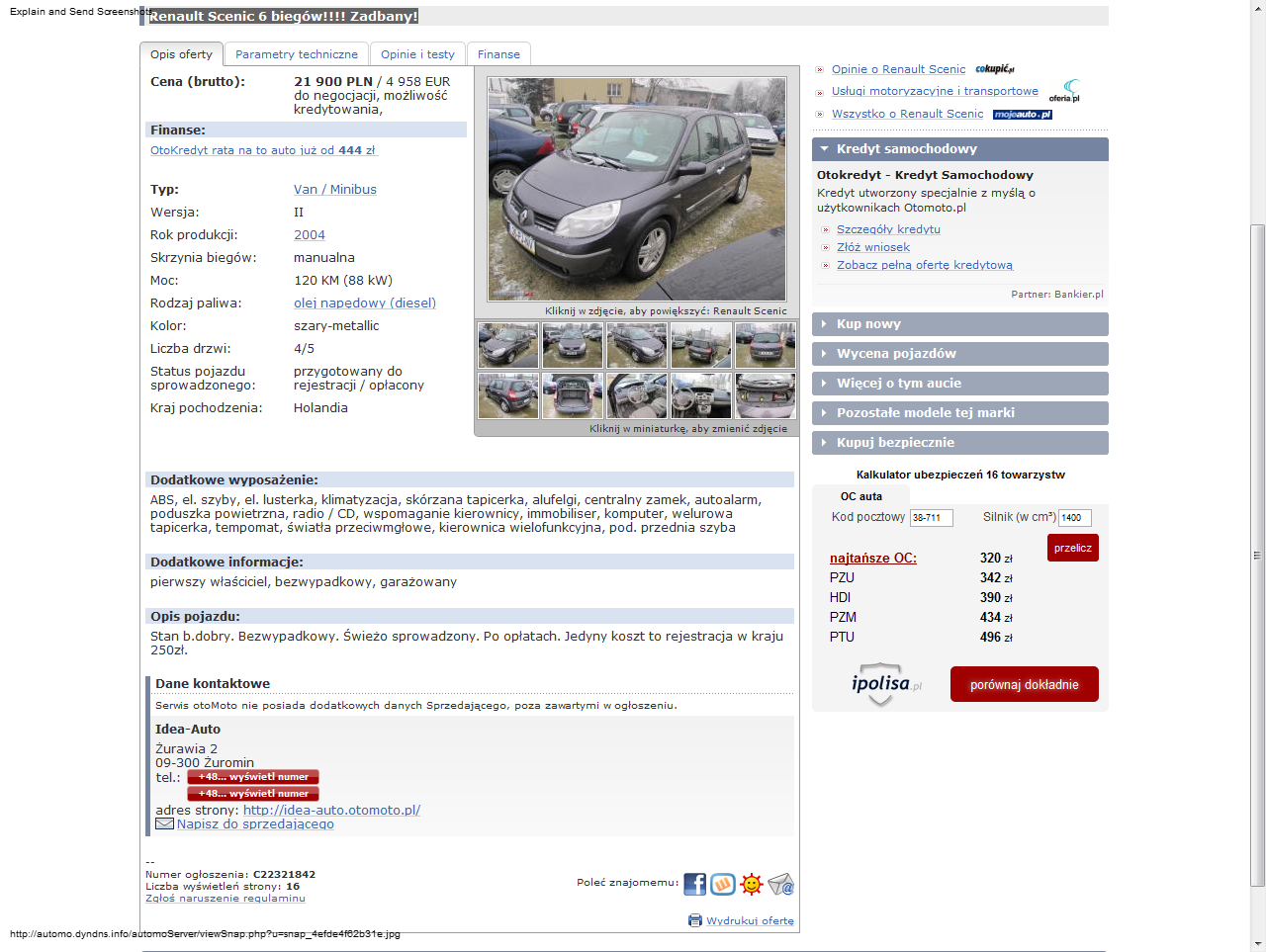Collapse the Kredyt samochodowy panel

(x=960, y=149)
